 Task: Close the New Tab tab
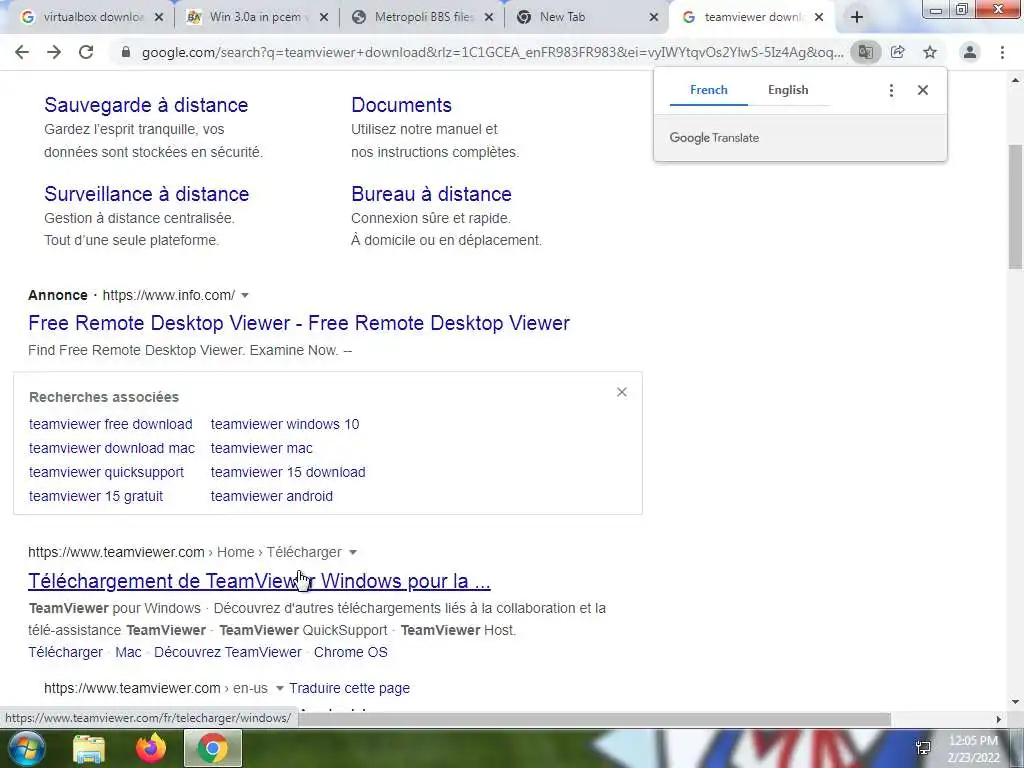(654, 18)
